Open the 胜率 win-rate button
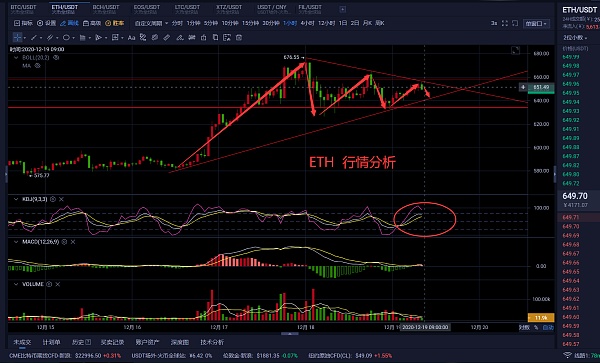This screenshot has height=363, width=600. [114, 23]
